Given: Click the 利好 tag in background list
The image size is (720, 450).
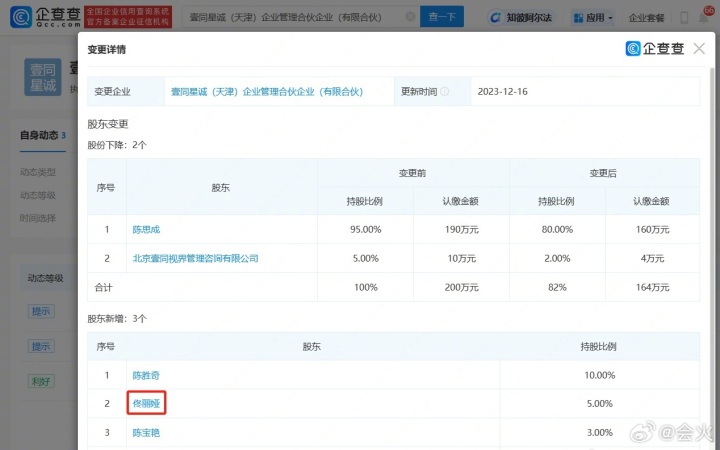Looking at the screenshot, I should click(41, 381).
